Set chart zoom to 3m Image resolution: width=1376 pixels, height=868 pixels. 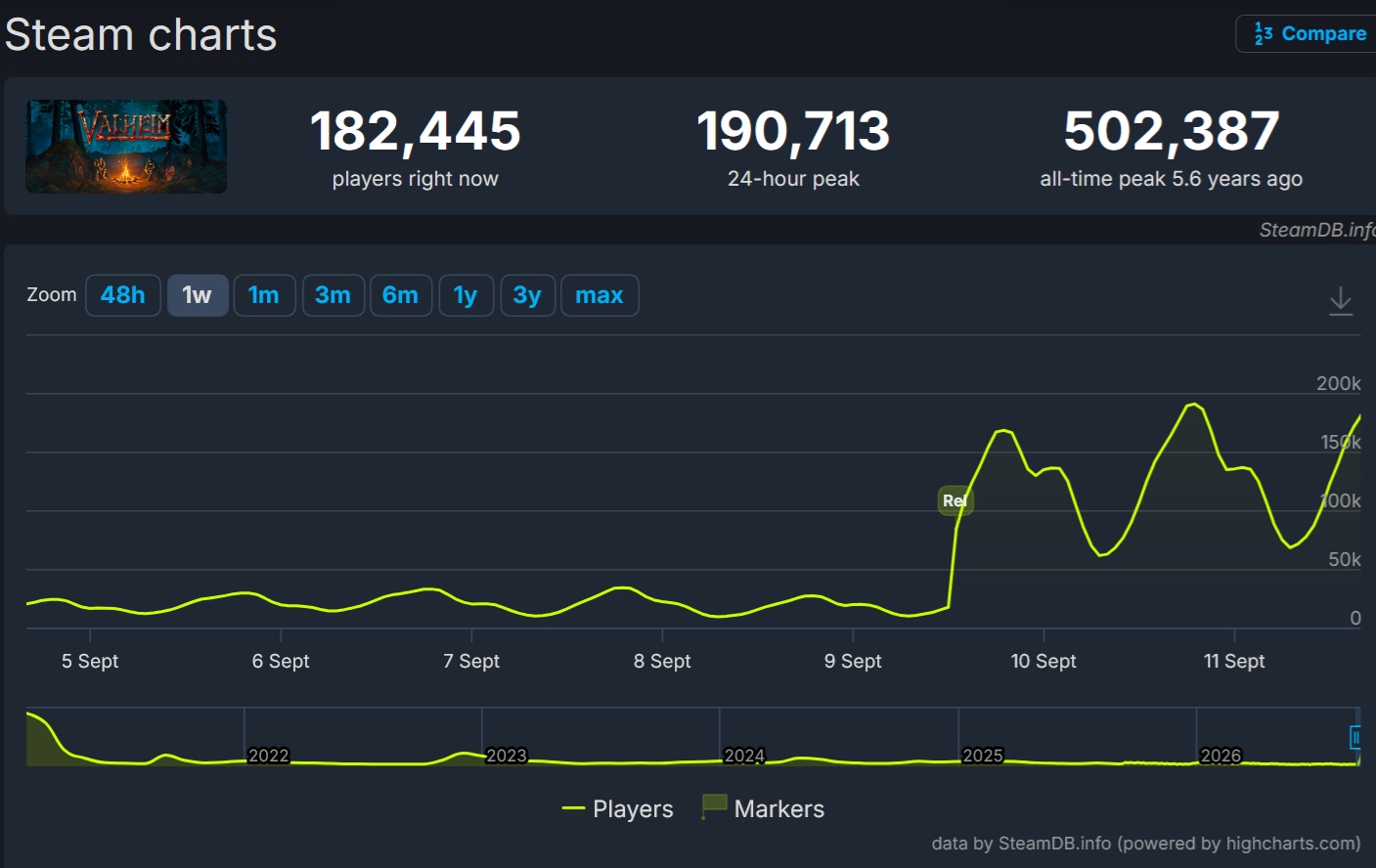(333, 295)
